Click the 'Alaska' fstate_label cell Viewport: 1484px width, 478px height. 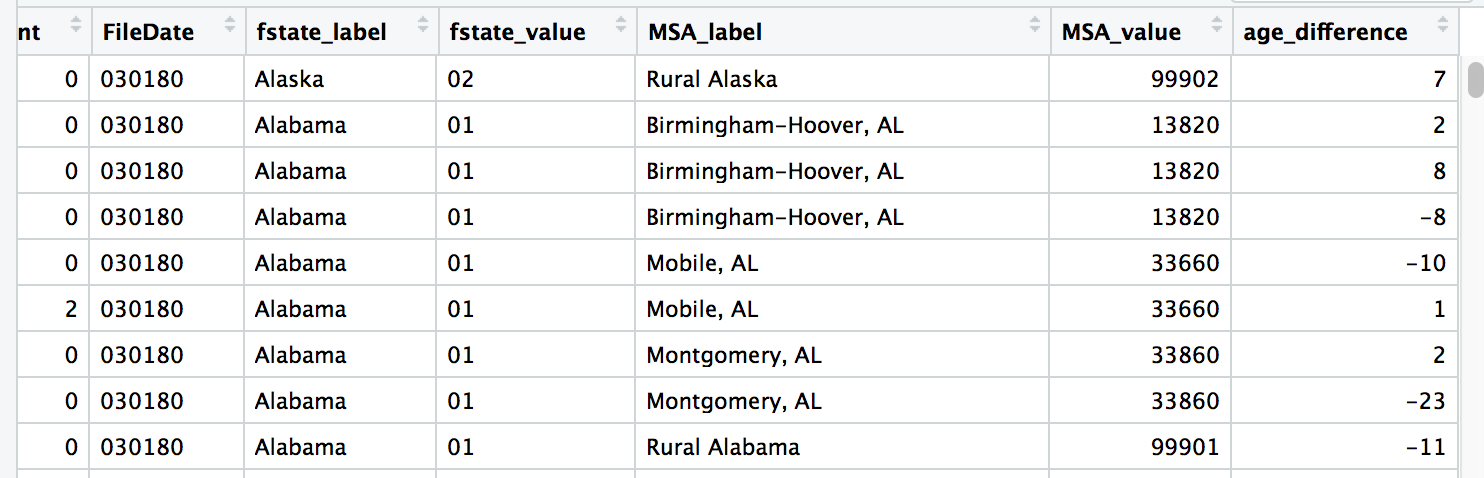pyautogui.click(x=289, y=79)
